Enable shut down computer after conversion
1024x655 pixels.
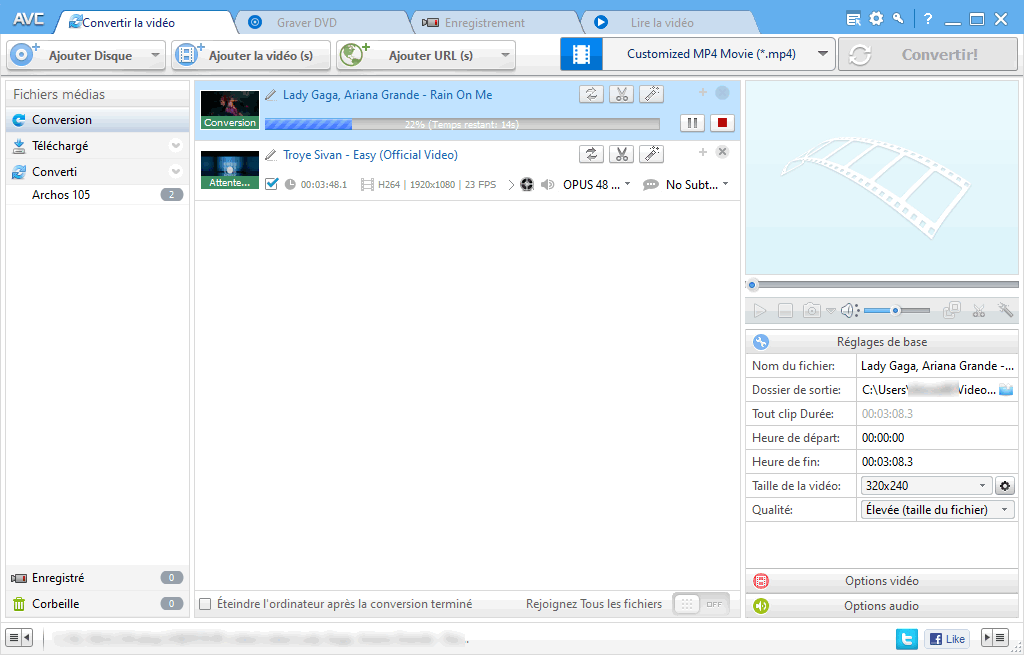[x=205, y=604]
